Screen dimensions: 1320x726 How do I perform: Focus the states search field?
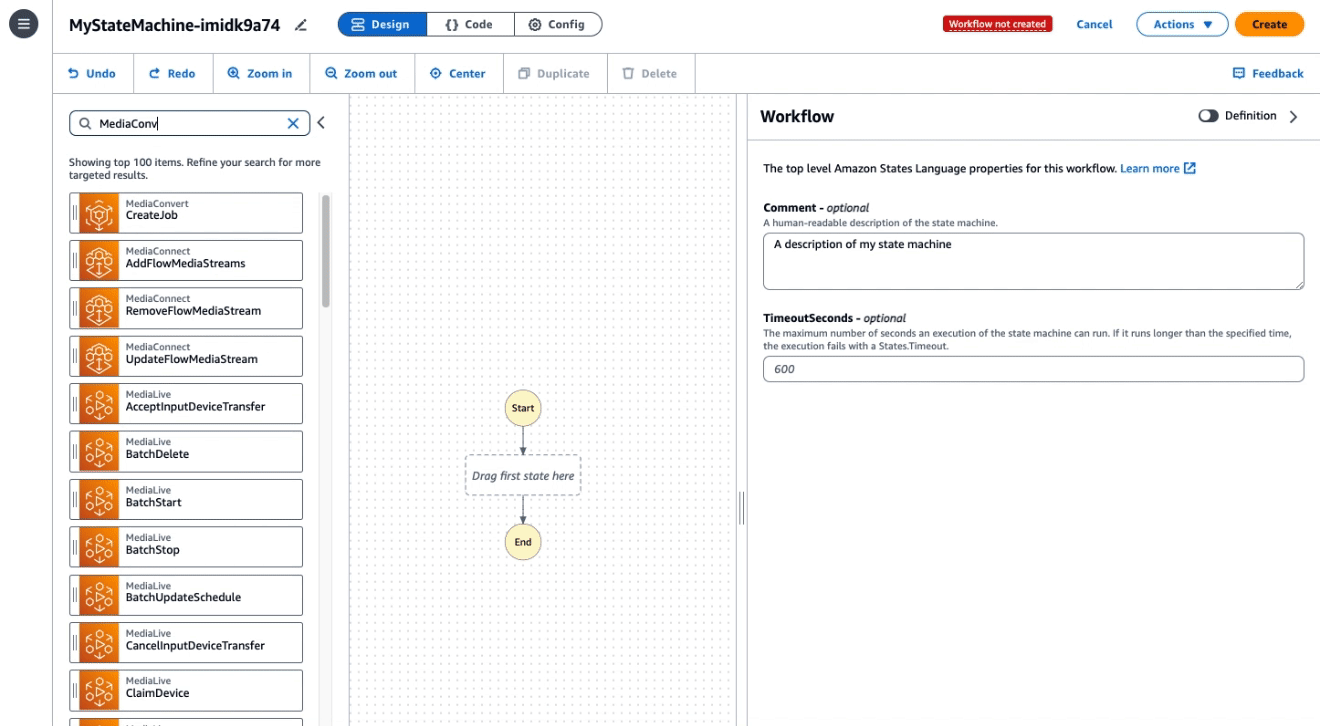pos(190,123)
